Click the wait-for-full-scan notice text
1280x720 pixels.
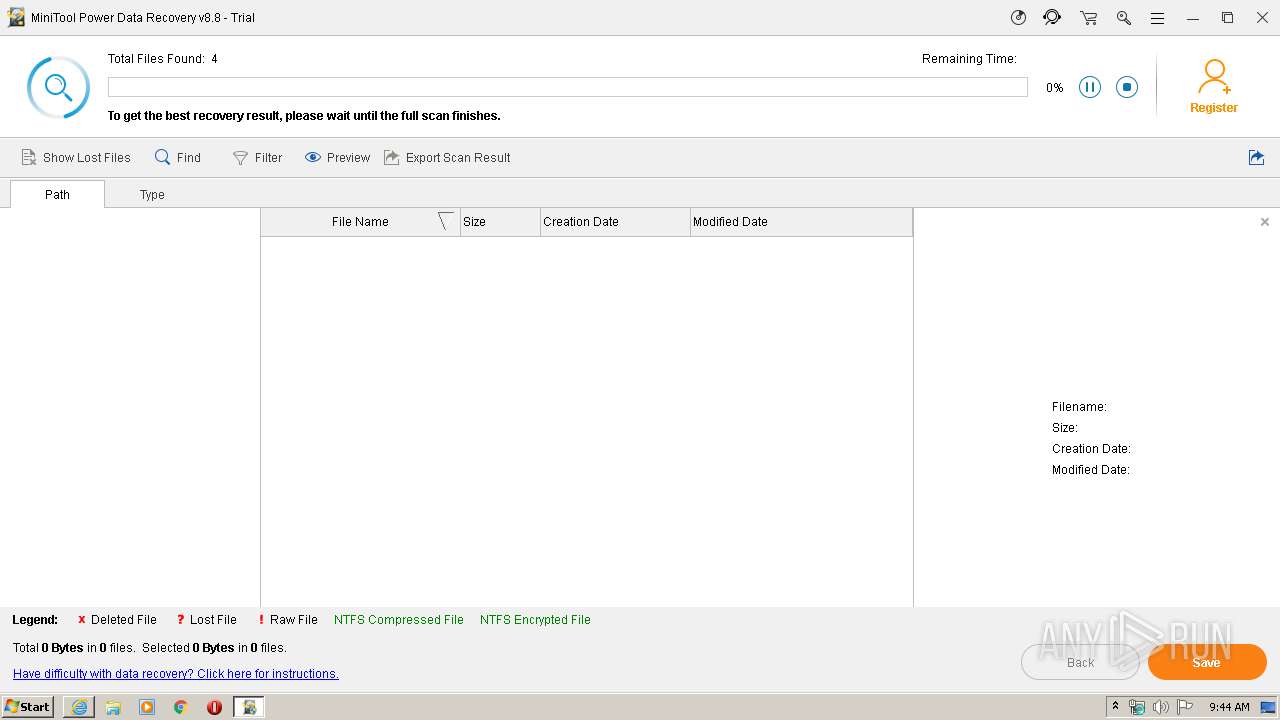click(304, 116)
